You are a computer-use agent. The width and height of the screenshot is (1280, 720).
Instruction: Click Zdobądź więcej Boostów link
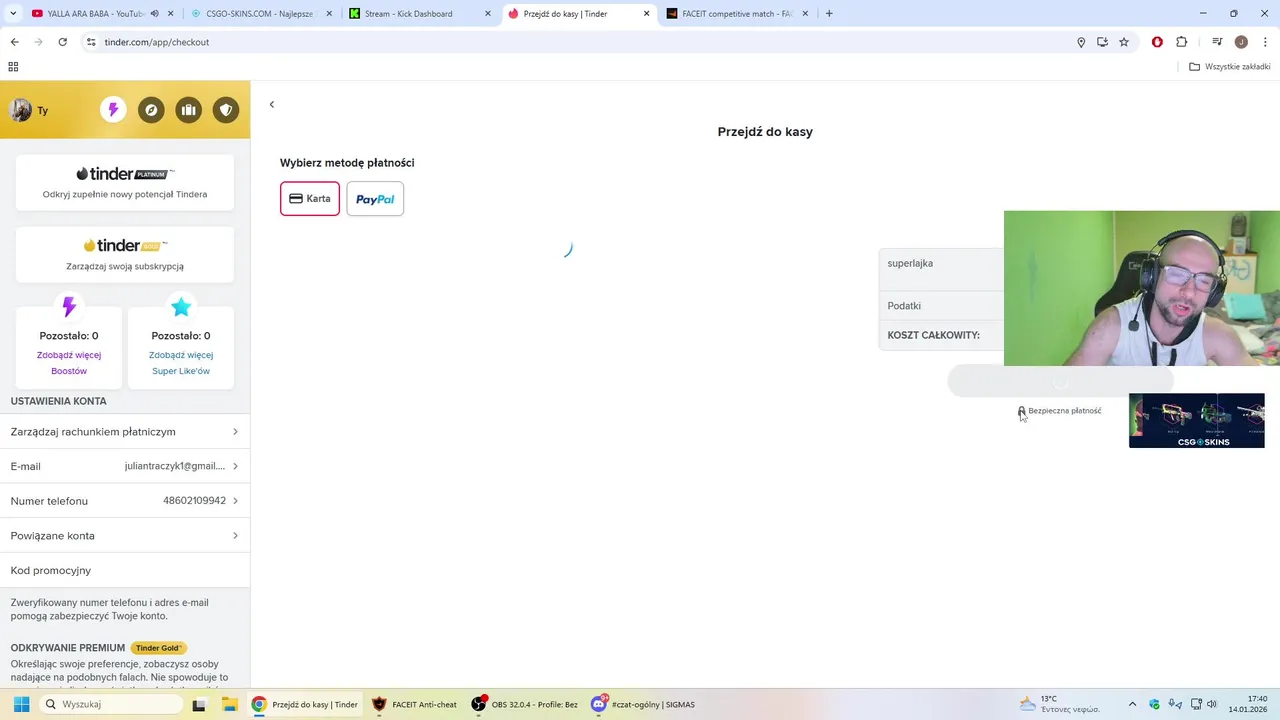pyautogui.click(x=69, y=363)
